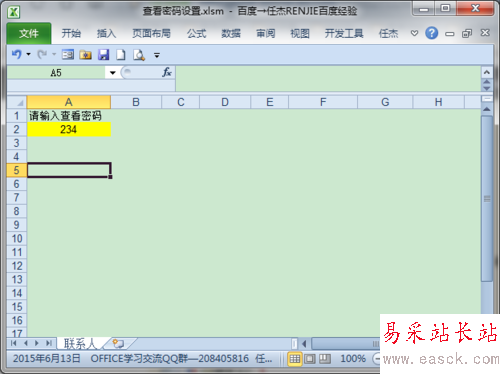
Task: Click cell A1 with 请输入查看密码
Action: tap(69, 116)
